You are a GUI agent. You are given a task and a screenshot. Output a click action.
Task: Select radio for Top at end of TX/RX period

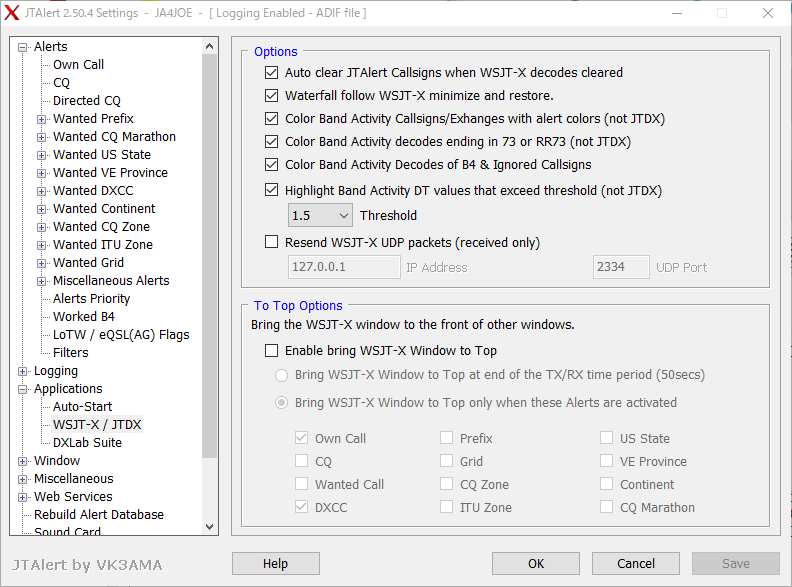[x=281, y=375]
